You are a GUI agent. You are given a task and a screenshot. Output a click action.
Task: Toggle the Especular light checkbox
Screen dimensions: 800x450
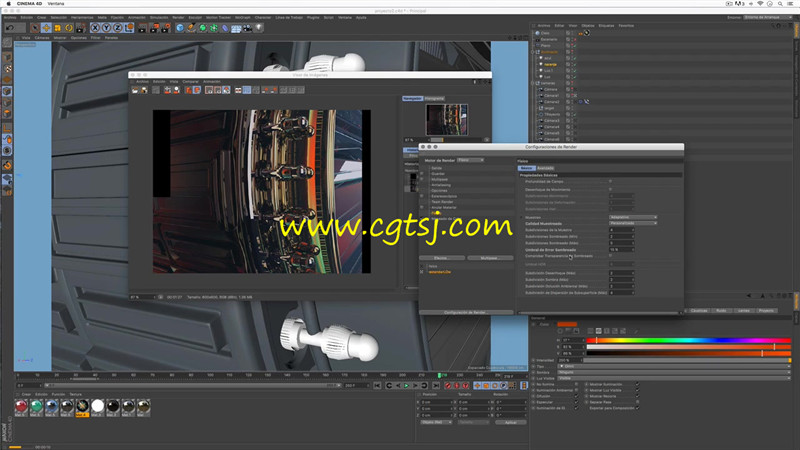577,402
